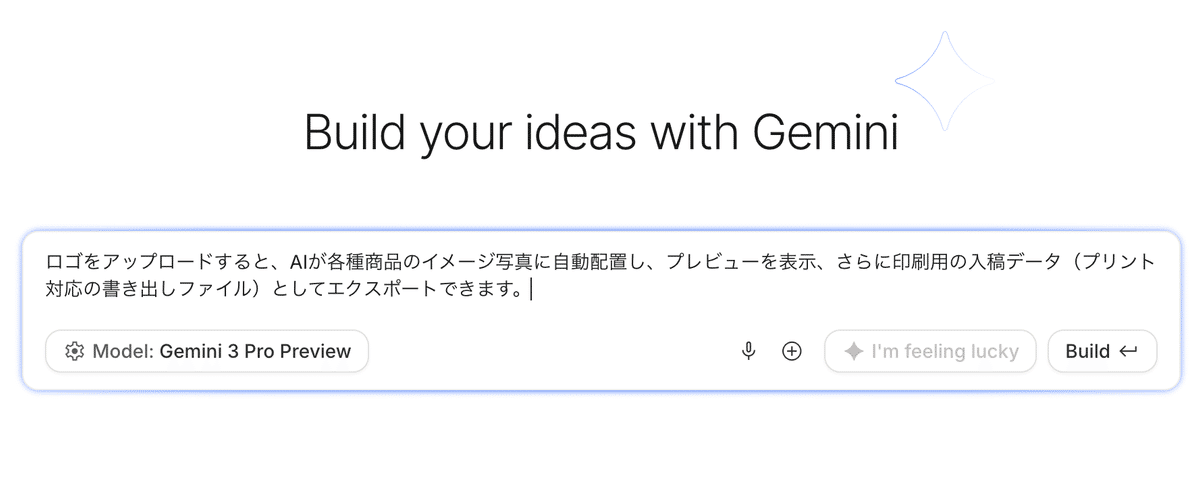
Task: Click the "Gemini 3 Pro Preview" model name
Action: click(255, 351)
